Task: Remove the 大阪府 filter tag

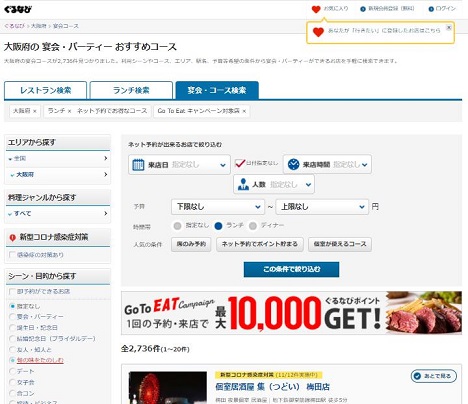Action: click(35, 111)
